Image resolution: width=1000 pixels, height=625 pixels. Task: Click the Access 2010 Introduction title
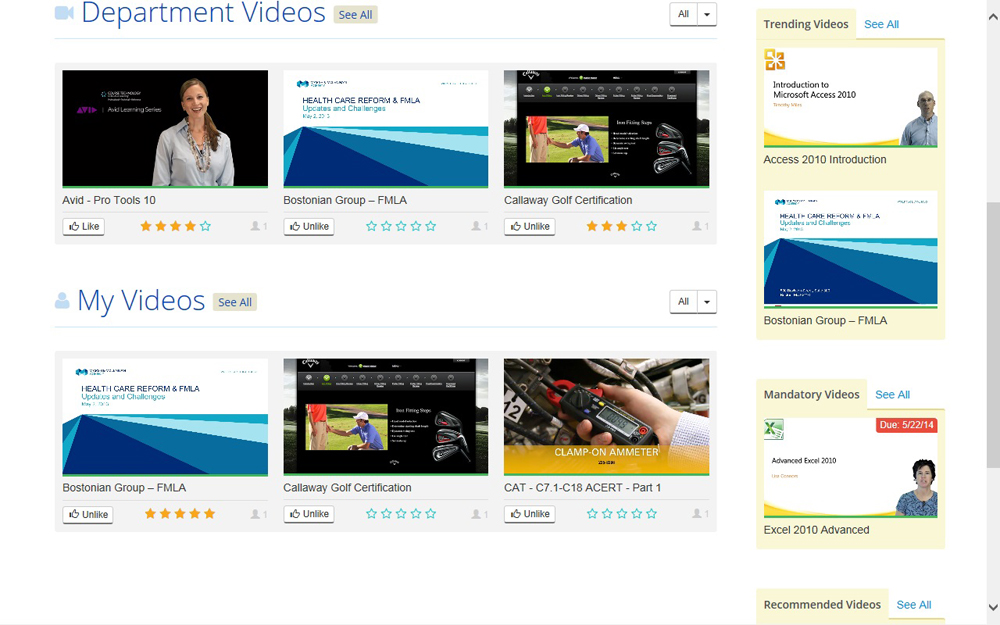pos(825,159)
